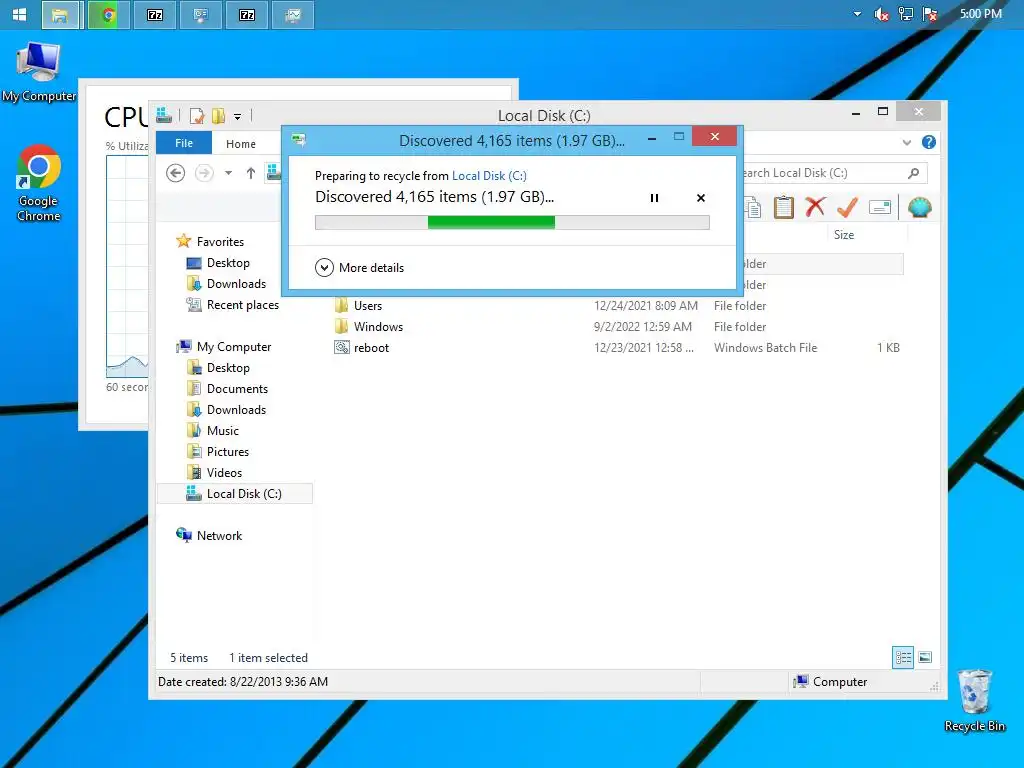This screenshot has width=1024, height=768.
Task: Open the Start button
Action: 20,14
